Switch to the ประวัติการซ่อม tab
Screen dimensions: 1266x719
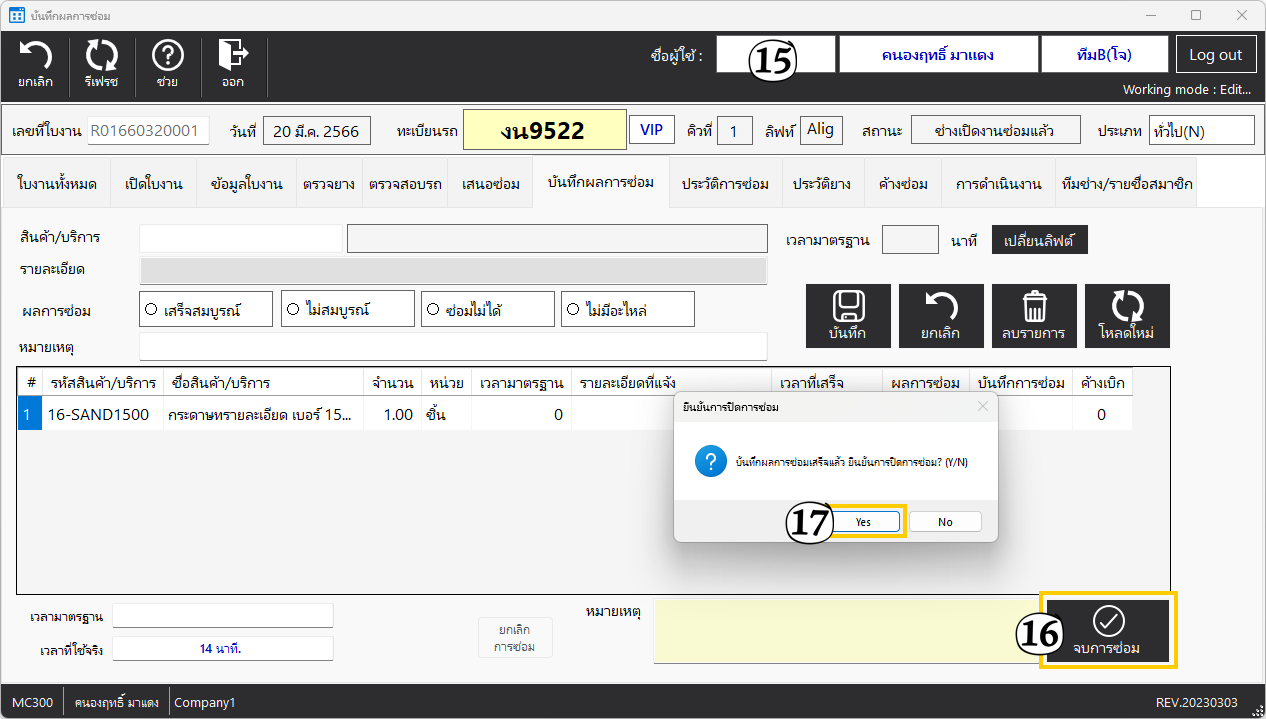[x=725, y=184]
